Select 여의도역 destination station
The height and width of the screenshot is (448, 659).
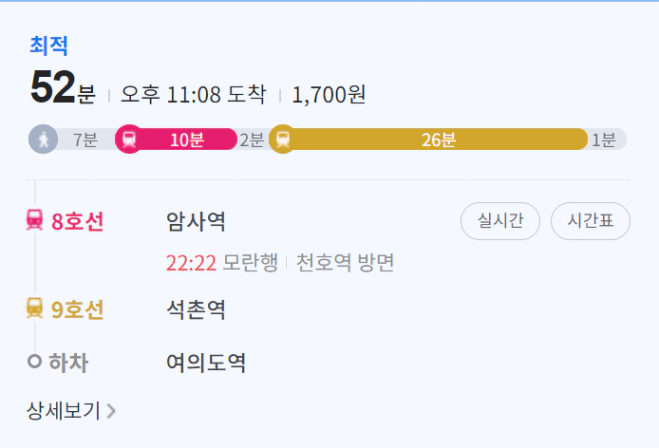tap(206, 362)
